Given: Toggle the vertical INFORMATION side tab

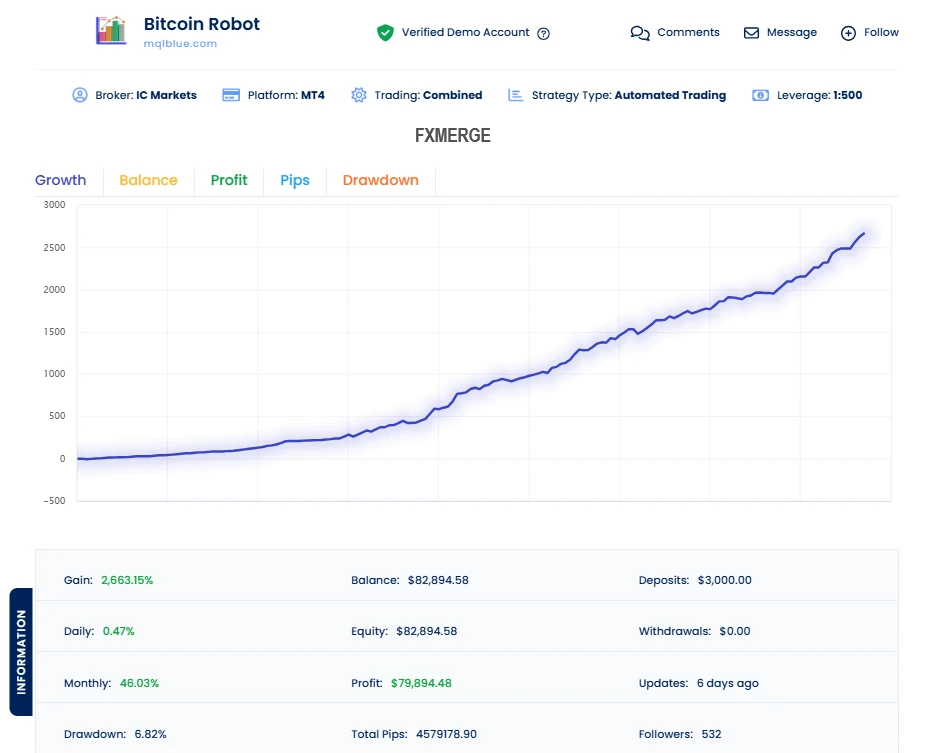Looking at the screenshot, I should 21,652.
